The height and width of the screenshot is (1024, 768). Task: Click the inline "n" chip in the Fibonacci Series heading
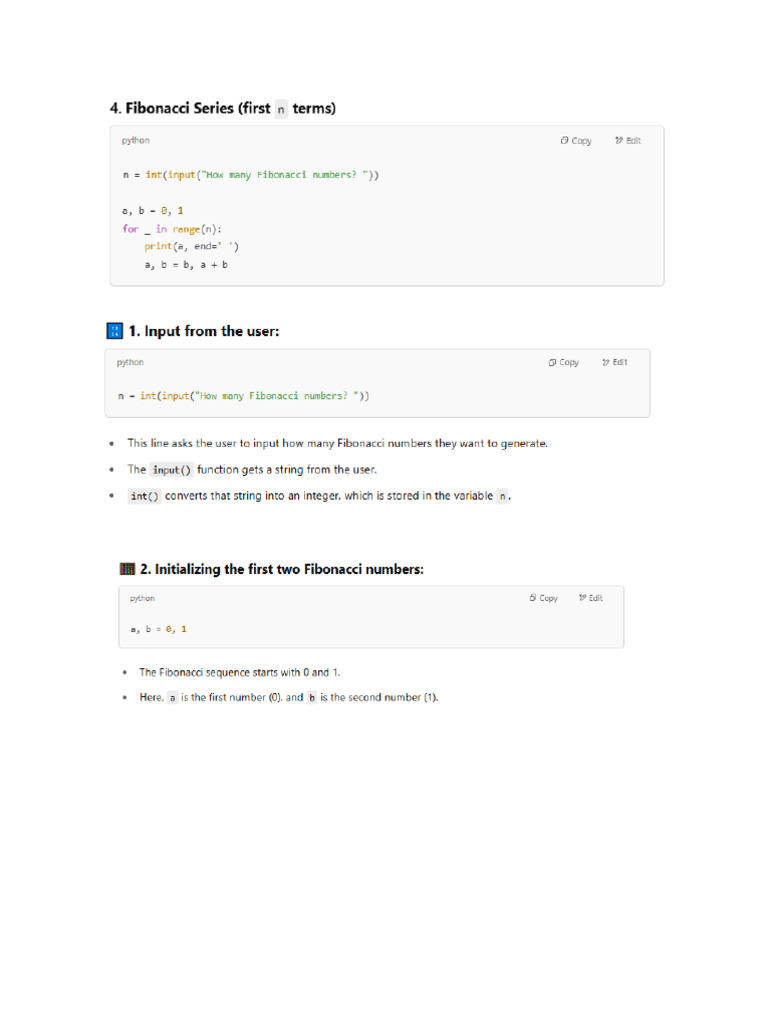coord(281,109)
